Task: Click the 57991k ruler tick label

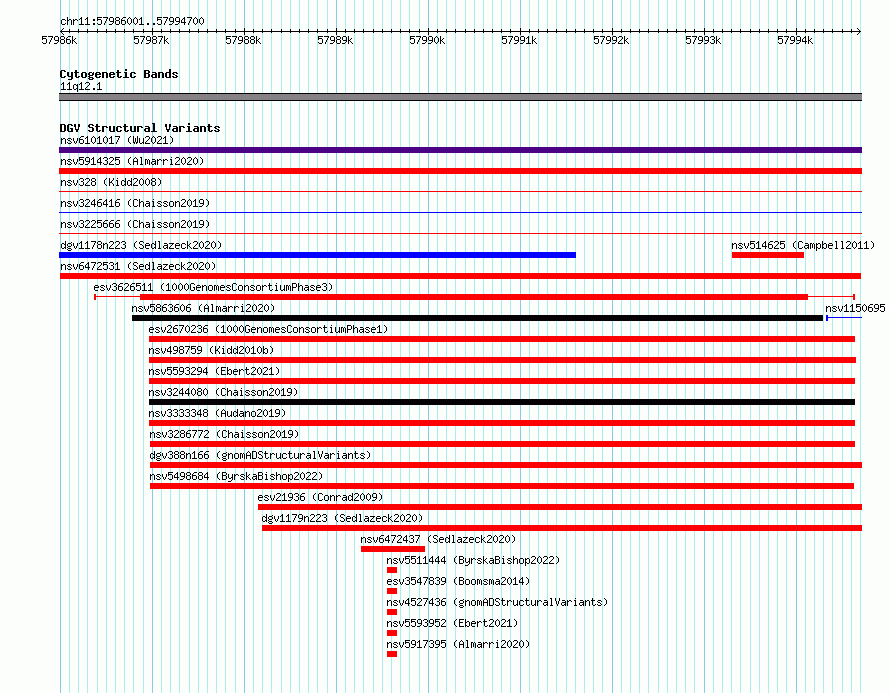Action: [x=519, y=40]
